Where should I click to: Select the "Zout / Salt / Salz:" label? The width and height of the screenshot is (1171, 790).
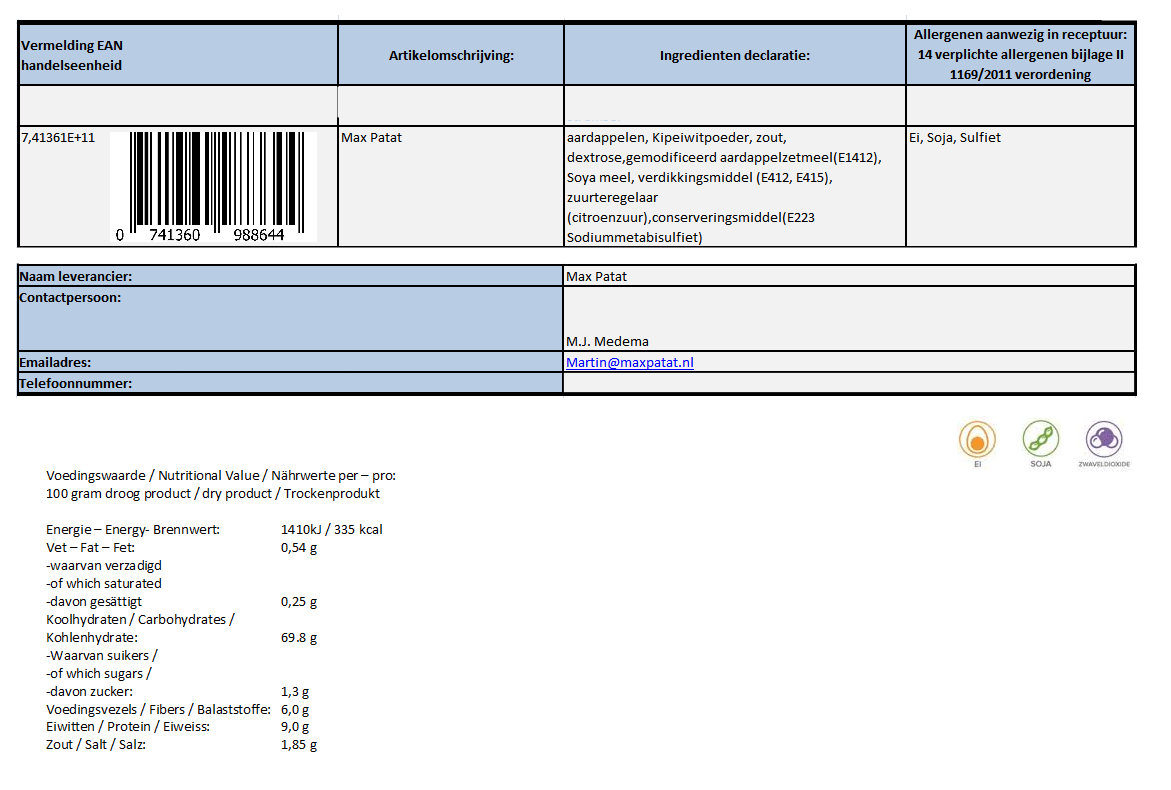(x=96, y=744)
